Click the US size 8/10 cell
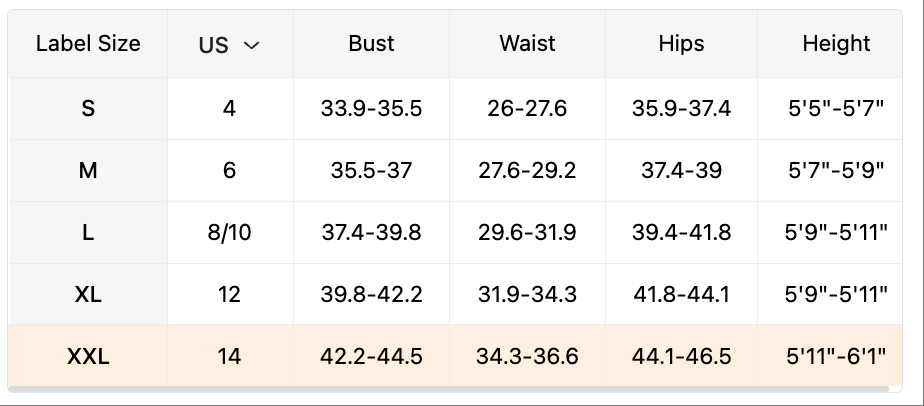The height and width of the screenshot is (406, 924). [x=230, y=232]
